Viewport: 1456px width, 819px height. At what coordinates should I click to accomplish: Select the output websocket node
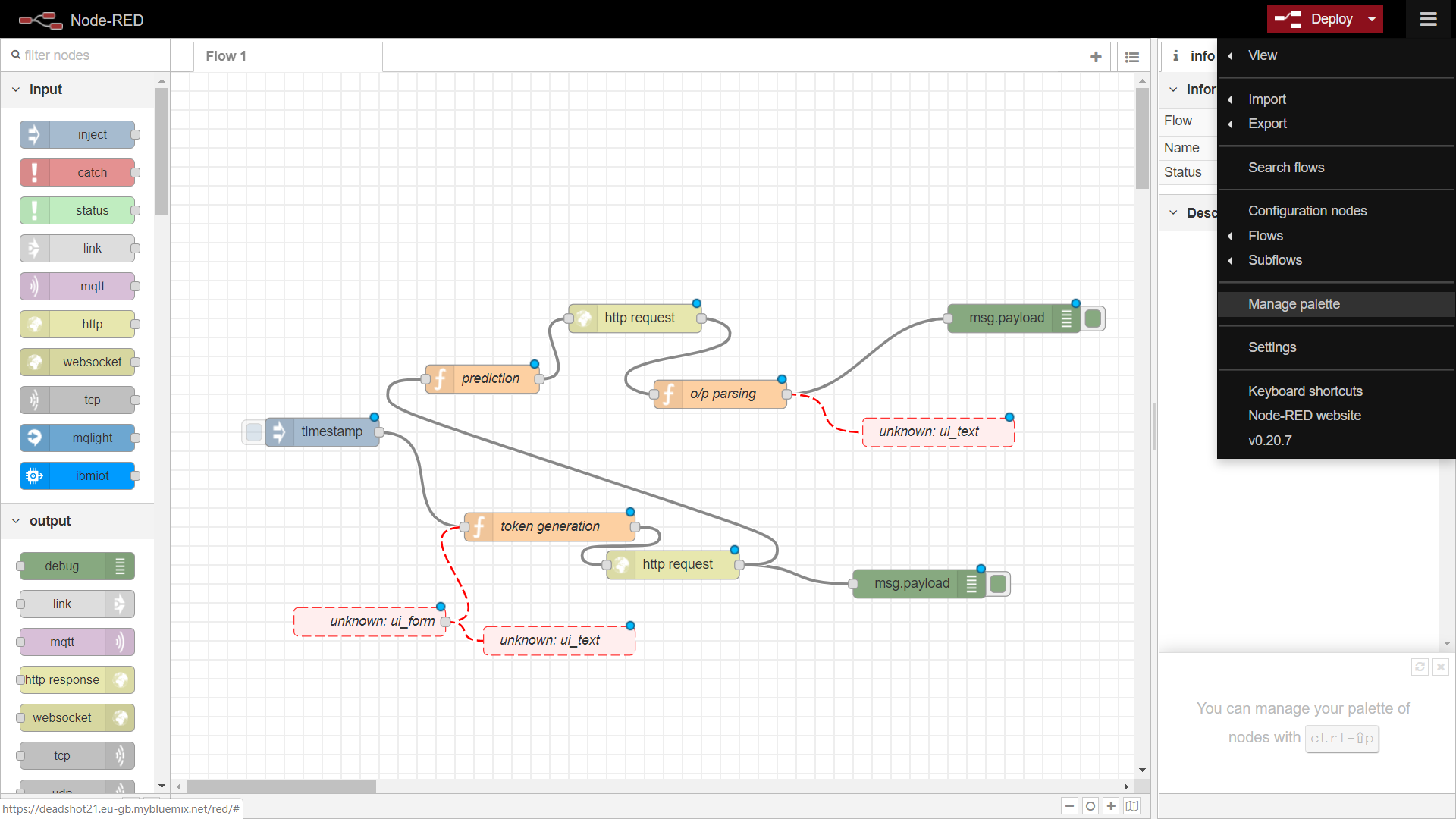(77, 718)
